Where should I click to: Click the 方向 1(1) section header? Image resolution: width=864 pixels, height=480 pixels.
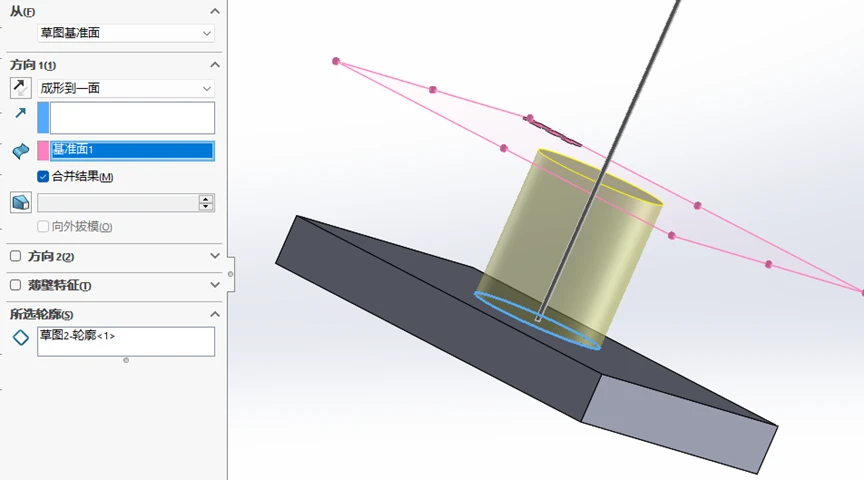point(33,65)
